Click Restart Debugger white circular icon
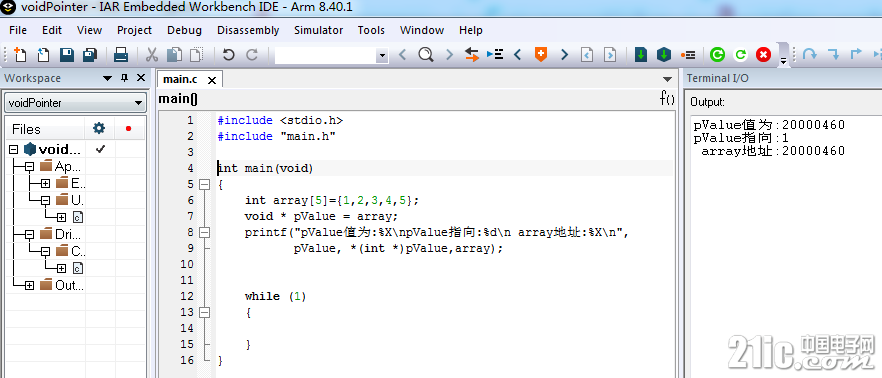Image resolution: width=882 pixels, height=378 pixels. pos(740,55)
